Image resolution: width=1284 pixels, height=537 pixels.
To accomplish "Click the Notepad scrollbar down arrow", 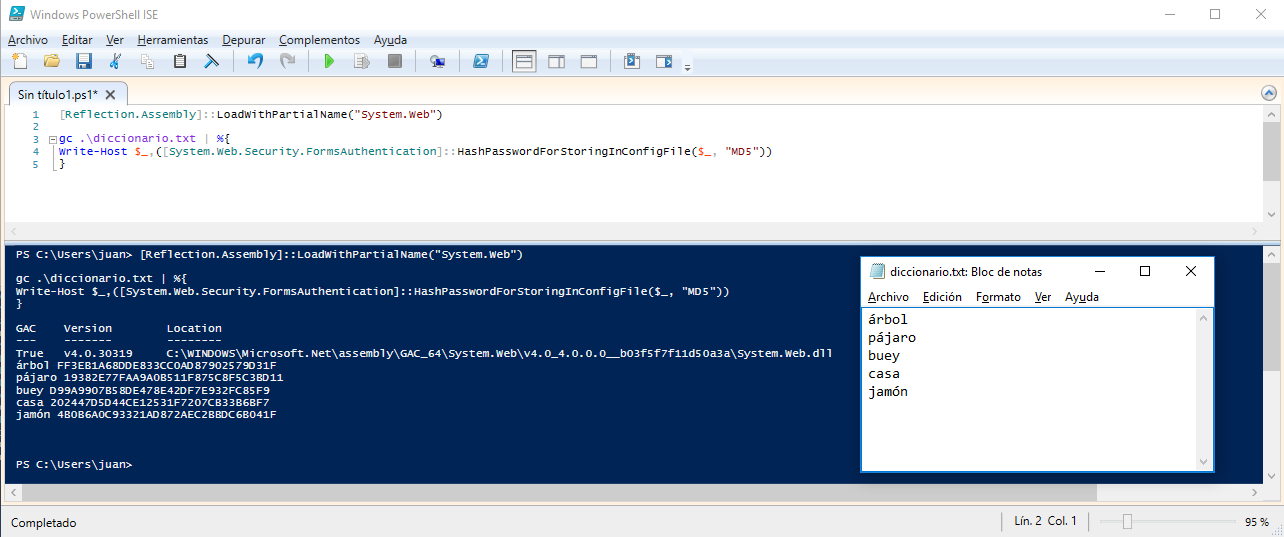I will pos(1204,462).
